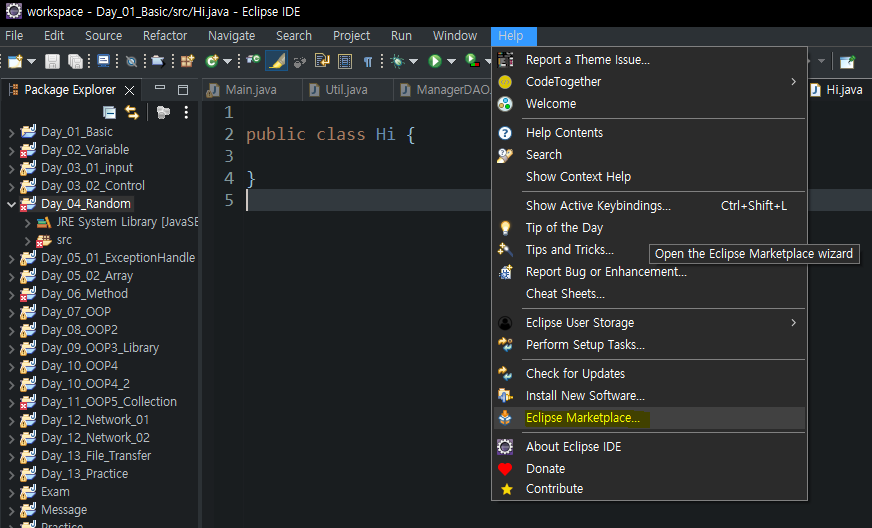Click Perform Setup Tasks
The height and width of the screenshot is (528, 872).
pos(649,344)
